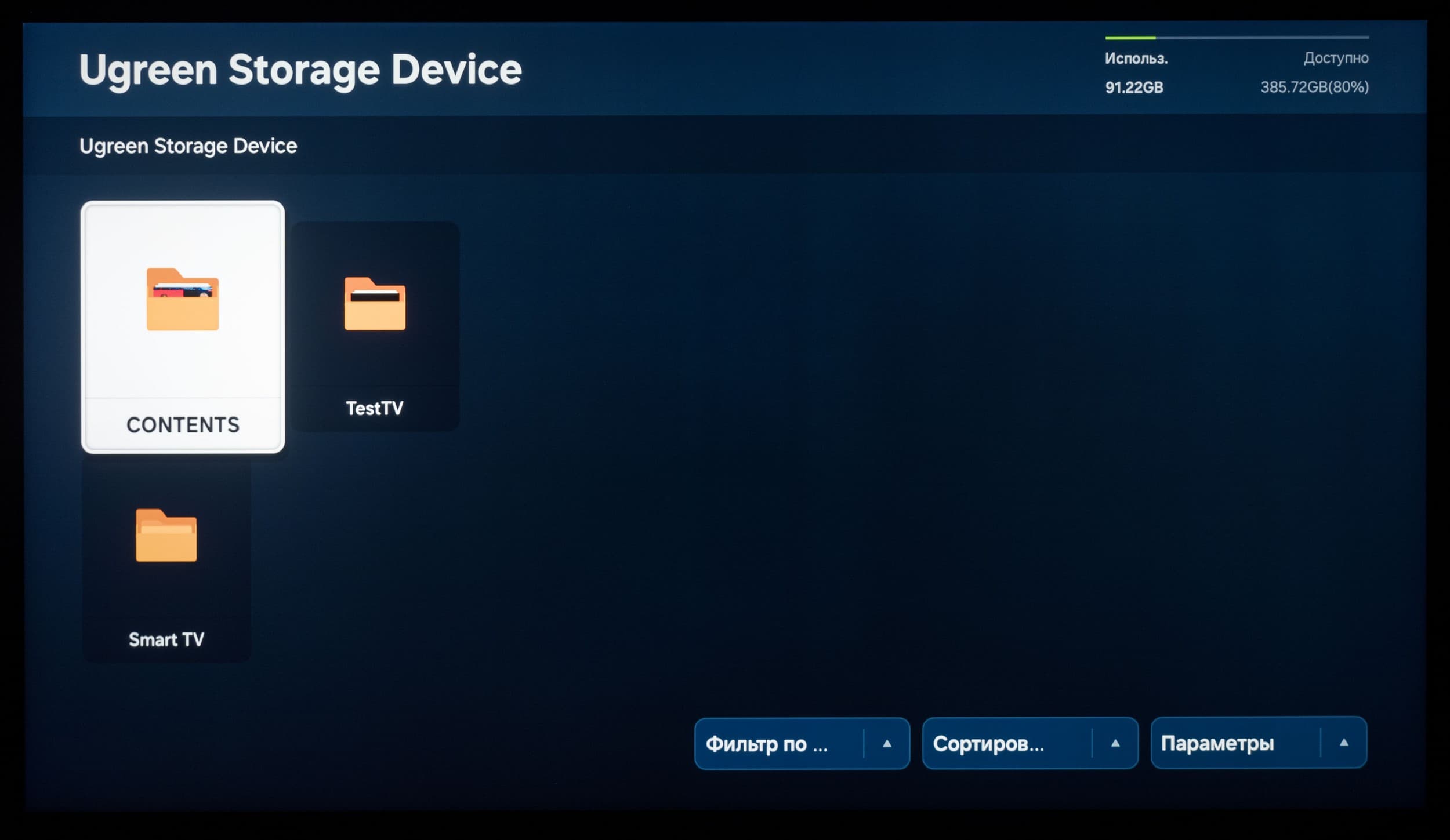Open the TestTV folder icon

[x=375, y=304]
